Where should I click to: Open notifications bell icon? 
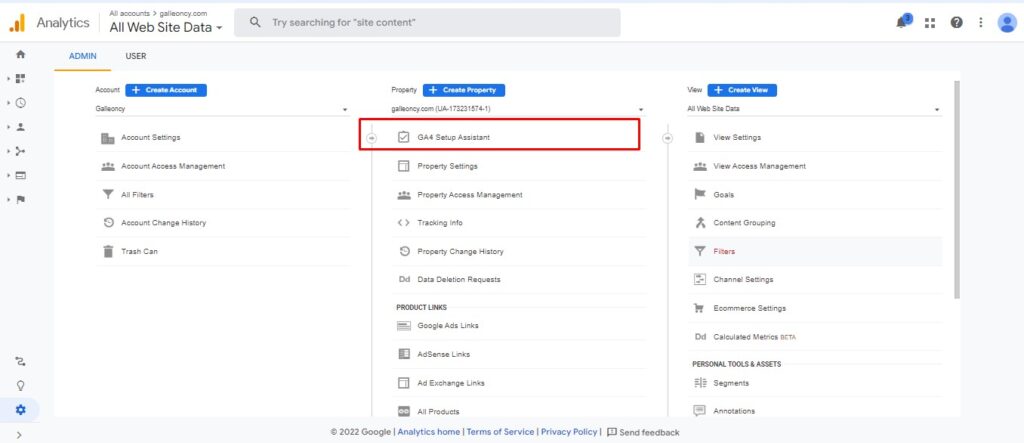[902, 22]
